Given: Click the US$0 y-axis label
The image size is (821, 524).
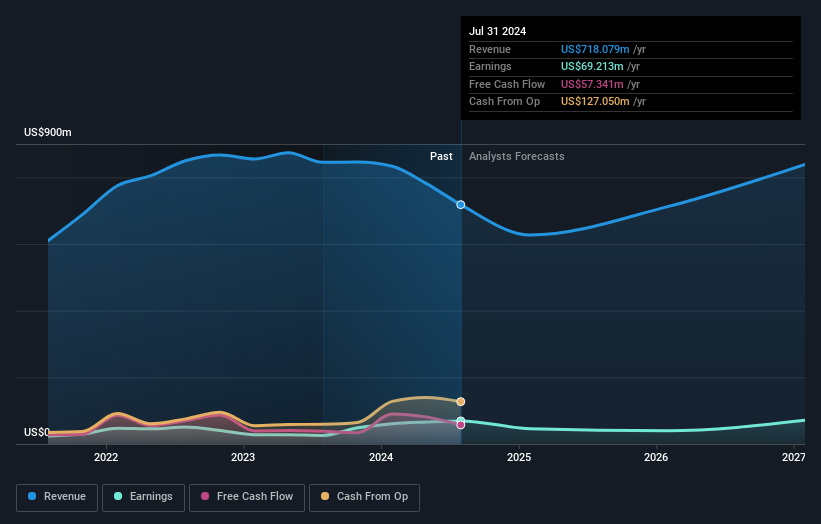Looking at the screenshot, I should coord(37,432).
